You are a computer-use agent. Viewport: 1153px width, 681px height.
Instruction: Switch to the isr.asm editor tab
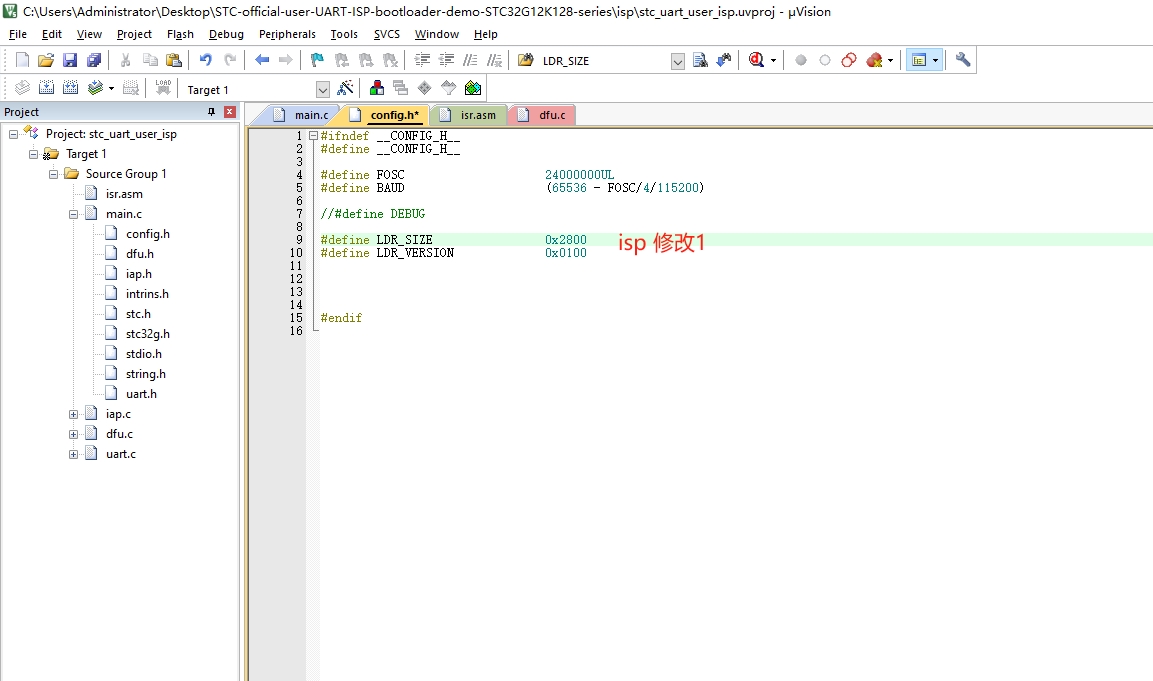point(468,115)
